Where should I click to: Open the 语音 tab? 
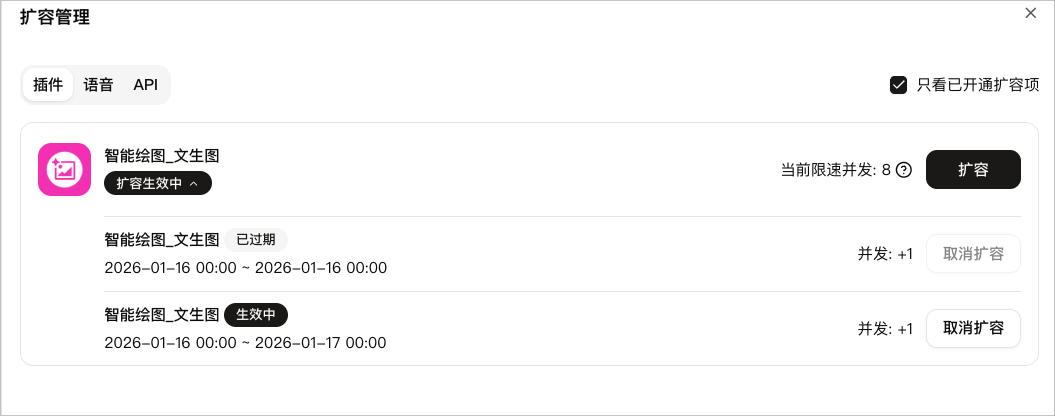pyautogui.click(x=98, y=85)
